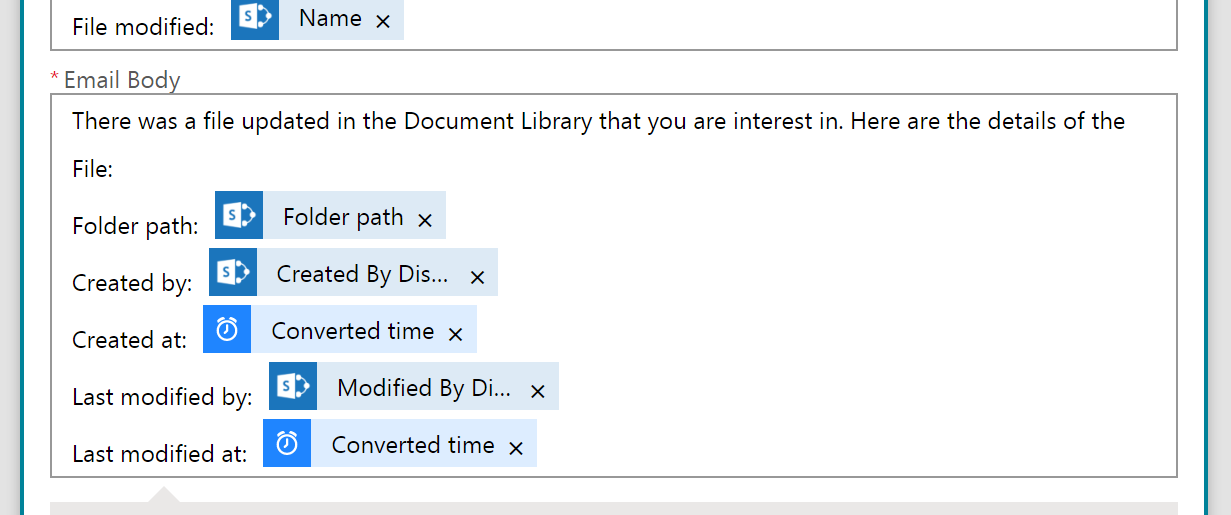
Task: Remove the Name token from File modified
Action: 383,20
